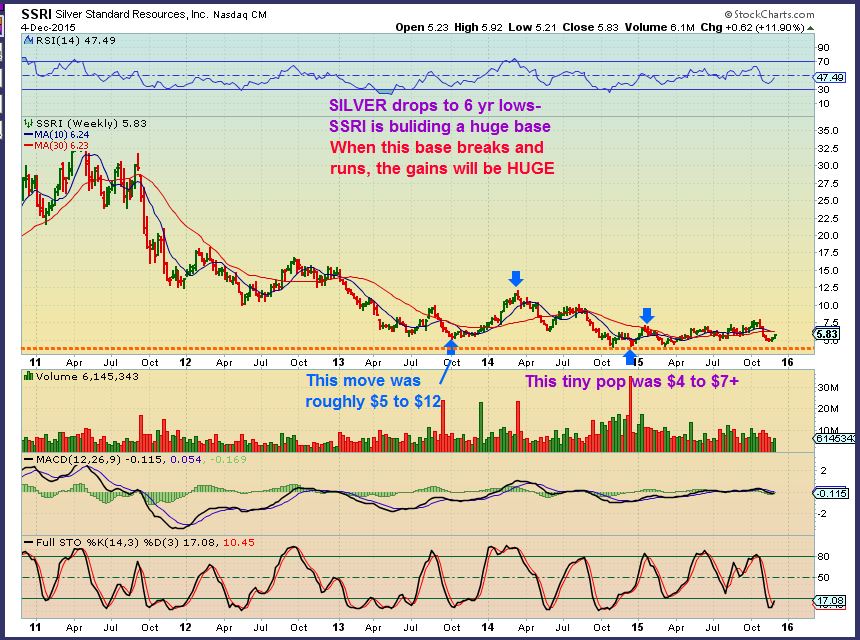Screen dimensions: 860x640
Task: Click the 17.5 price axis label
Action: point(828,253)
